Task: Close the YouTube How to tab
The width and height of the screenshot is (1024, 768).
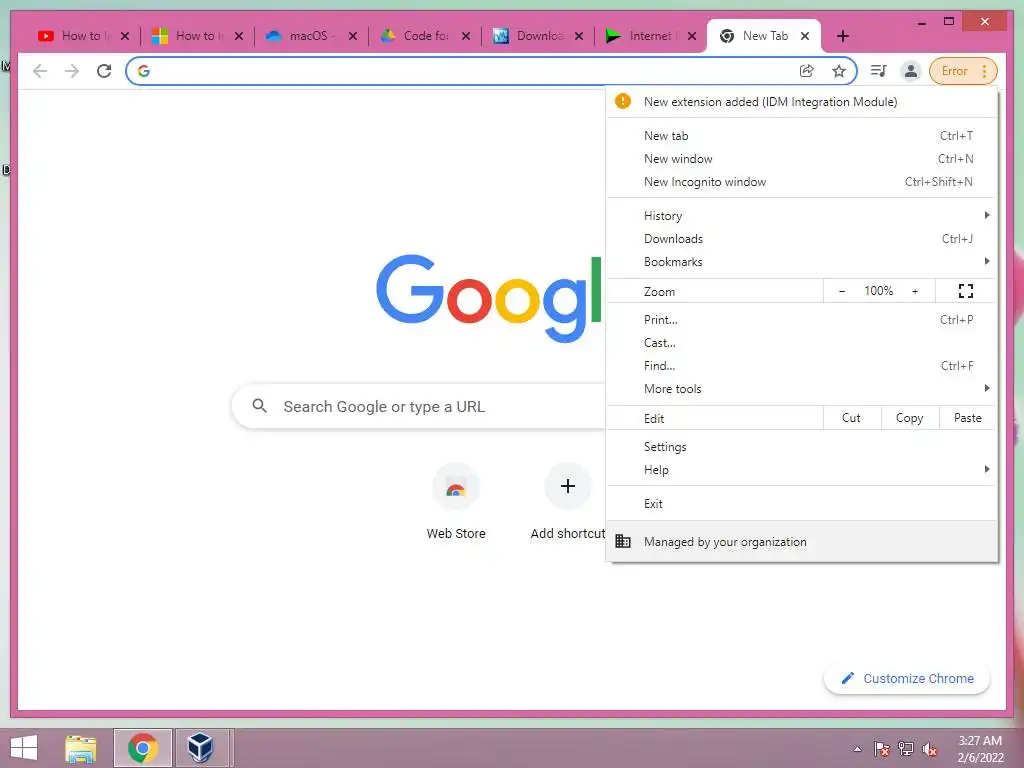Action: 125,36
